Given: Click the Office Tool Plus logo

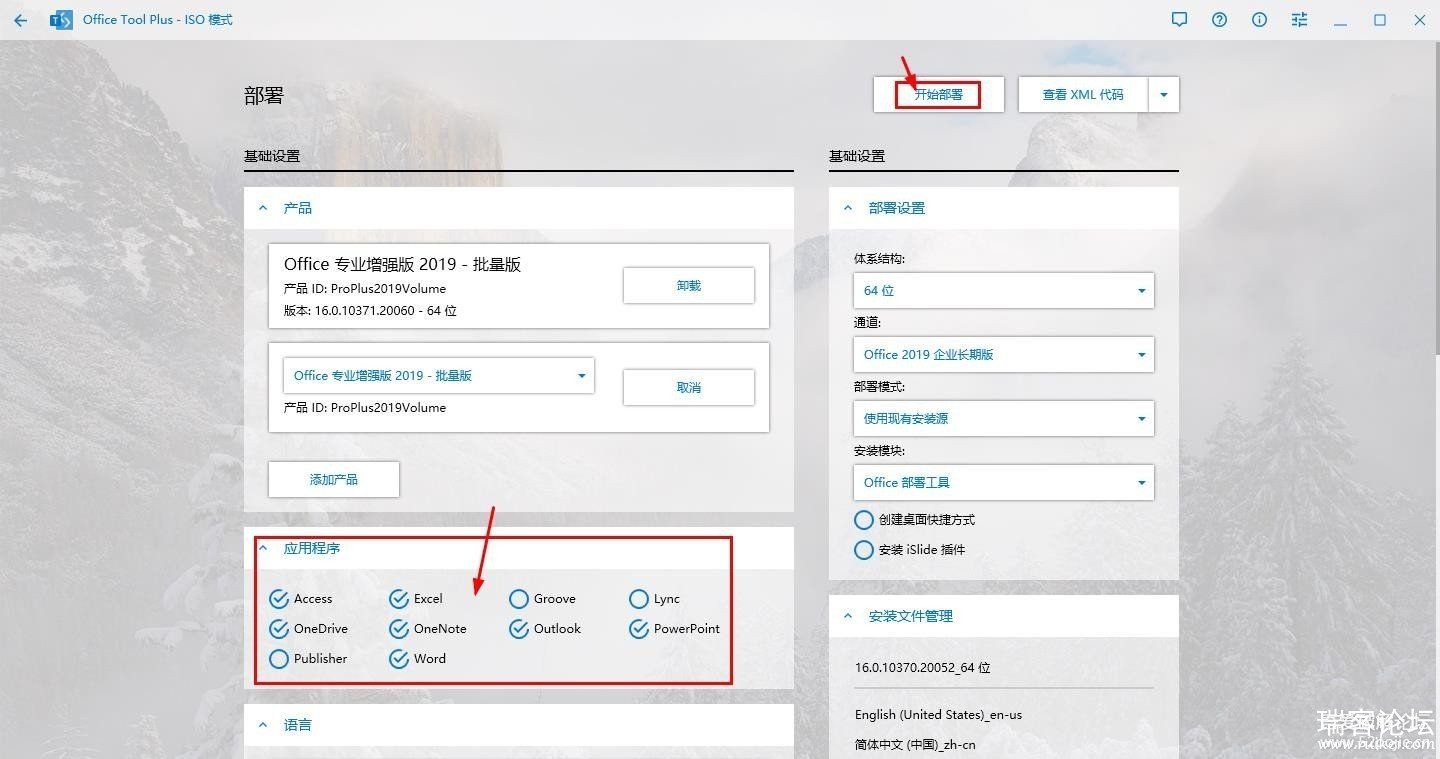Looking at the screenshot, I should pos(61,20).
